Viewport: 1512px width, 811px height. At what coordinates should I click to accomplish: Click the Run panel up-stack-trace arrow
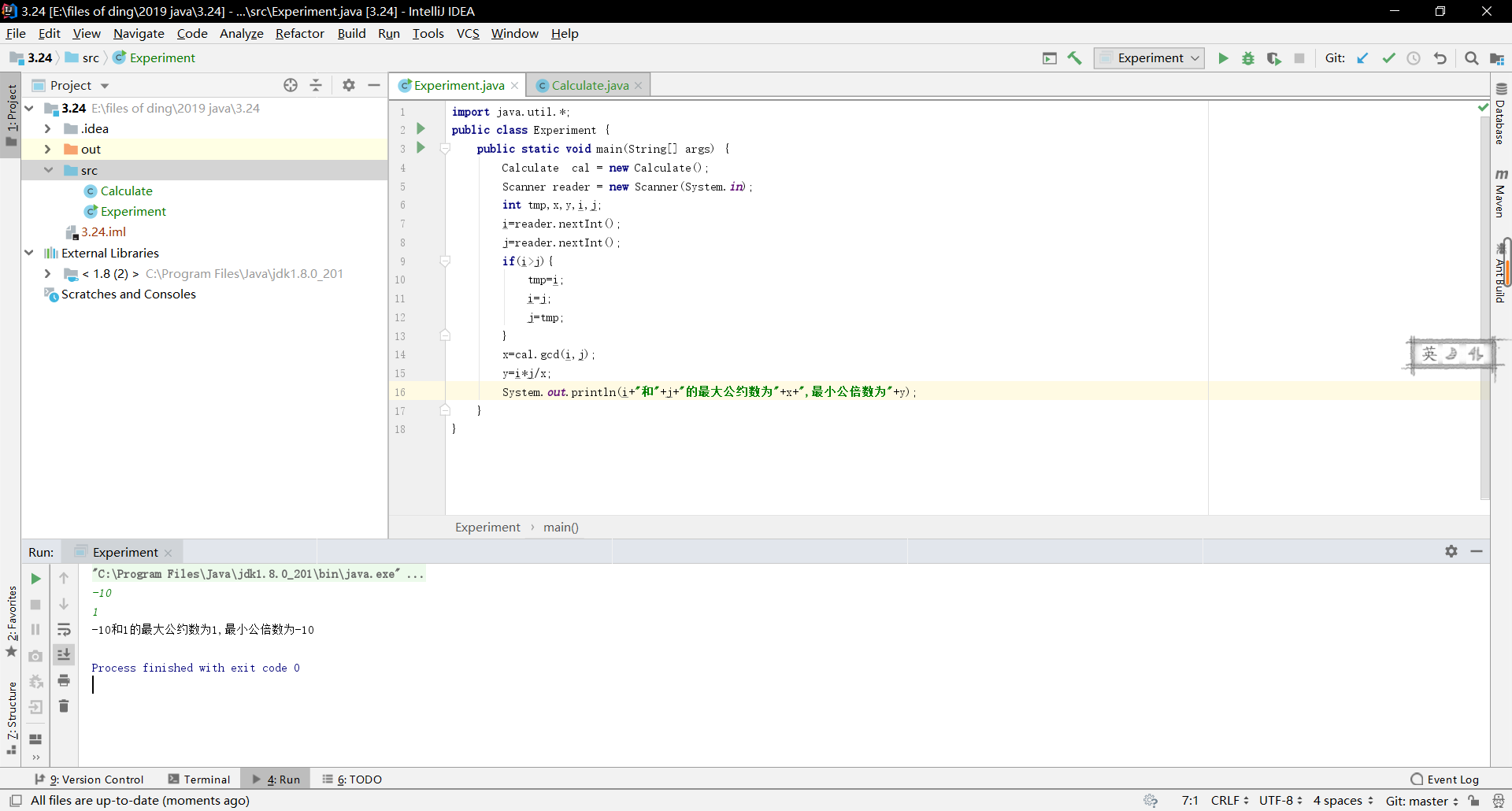click(64, 579)
